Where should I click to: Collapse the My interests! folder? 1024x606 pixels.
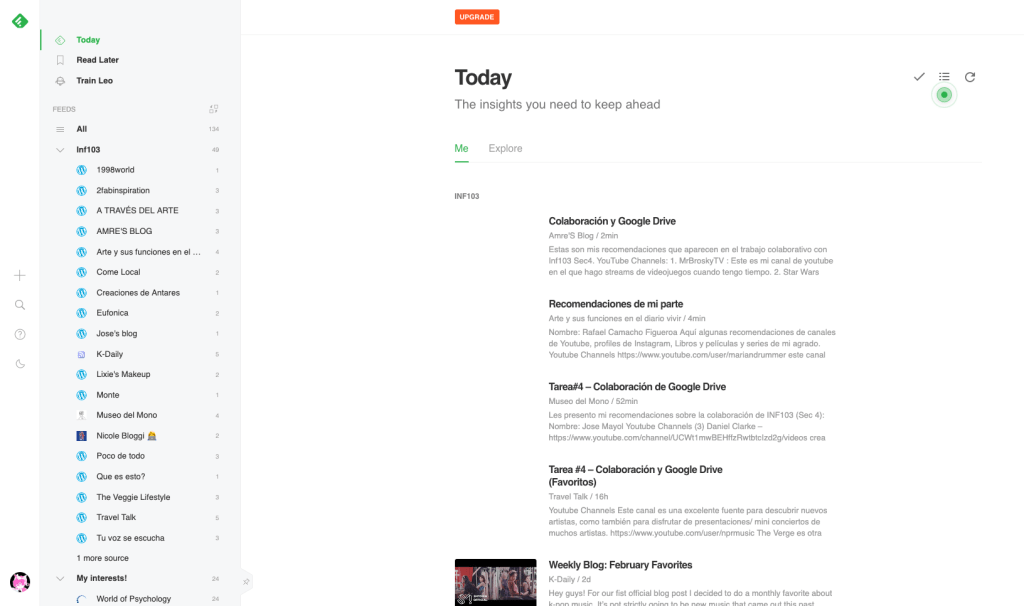[x=60, y=579]
